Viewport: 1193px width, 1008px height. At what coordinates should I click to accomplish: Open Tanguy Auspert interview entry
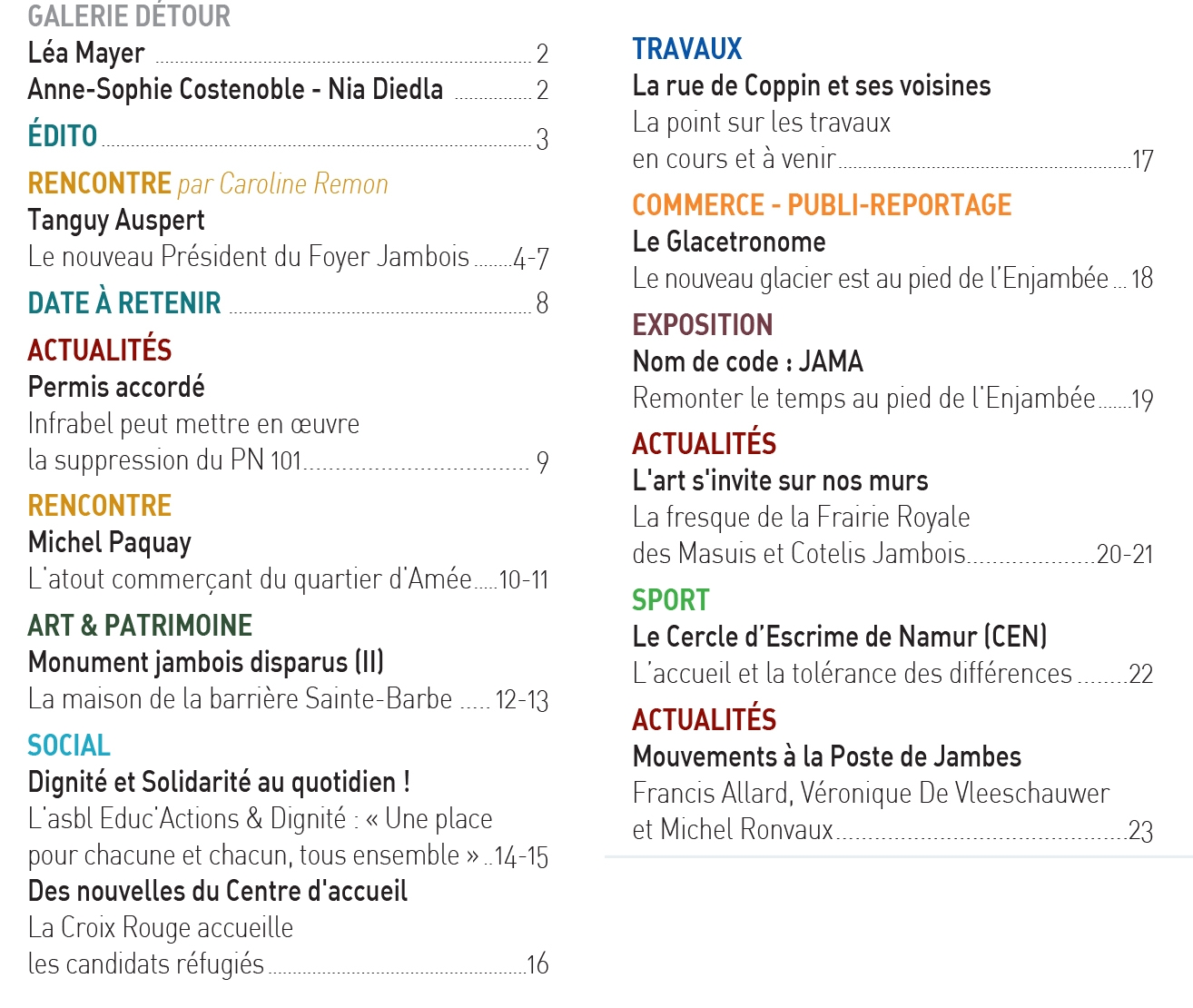tap(116, 220)
